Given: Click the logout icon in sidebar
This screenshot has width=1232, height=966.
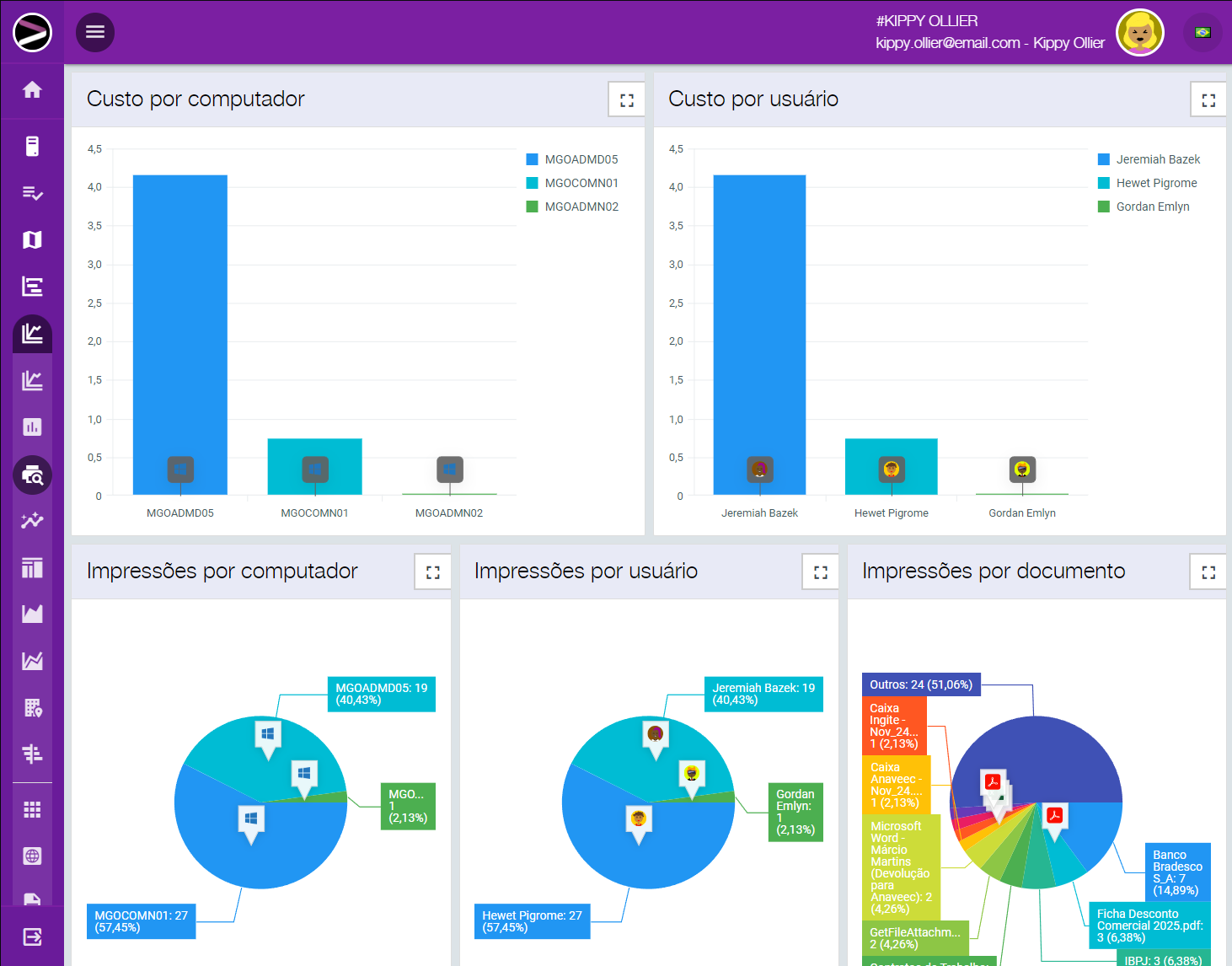Looking at the screenshot, I should tap(32, 936).
